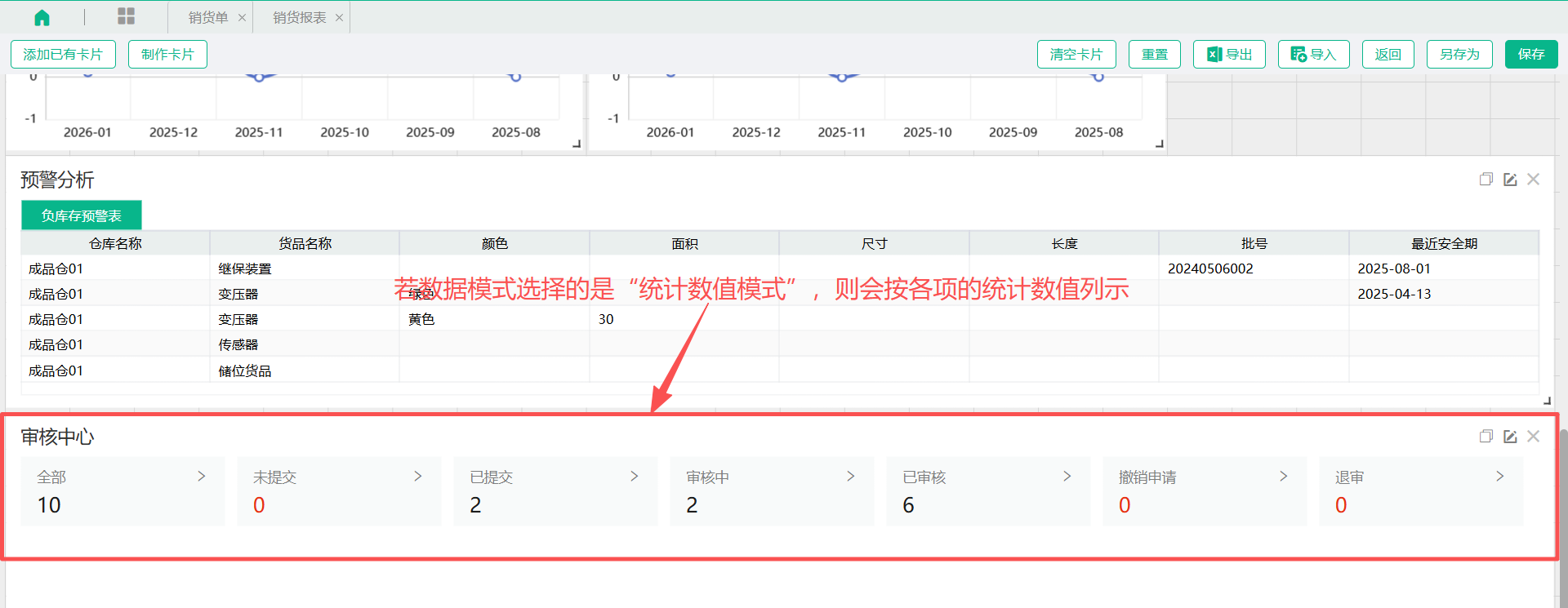Edit the 审核中心 card
Image resolution: width=1568 pixels, height=608 pixels.
(1510, 437)
